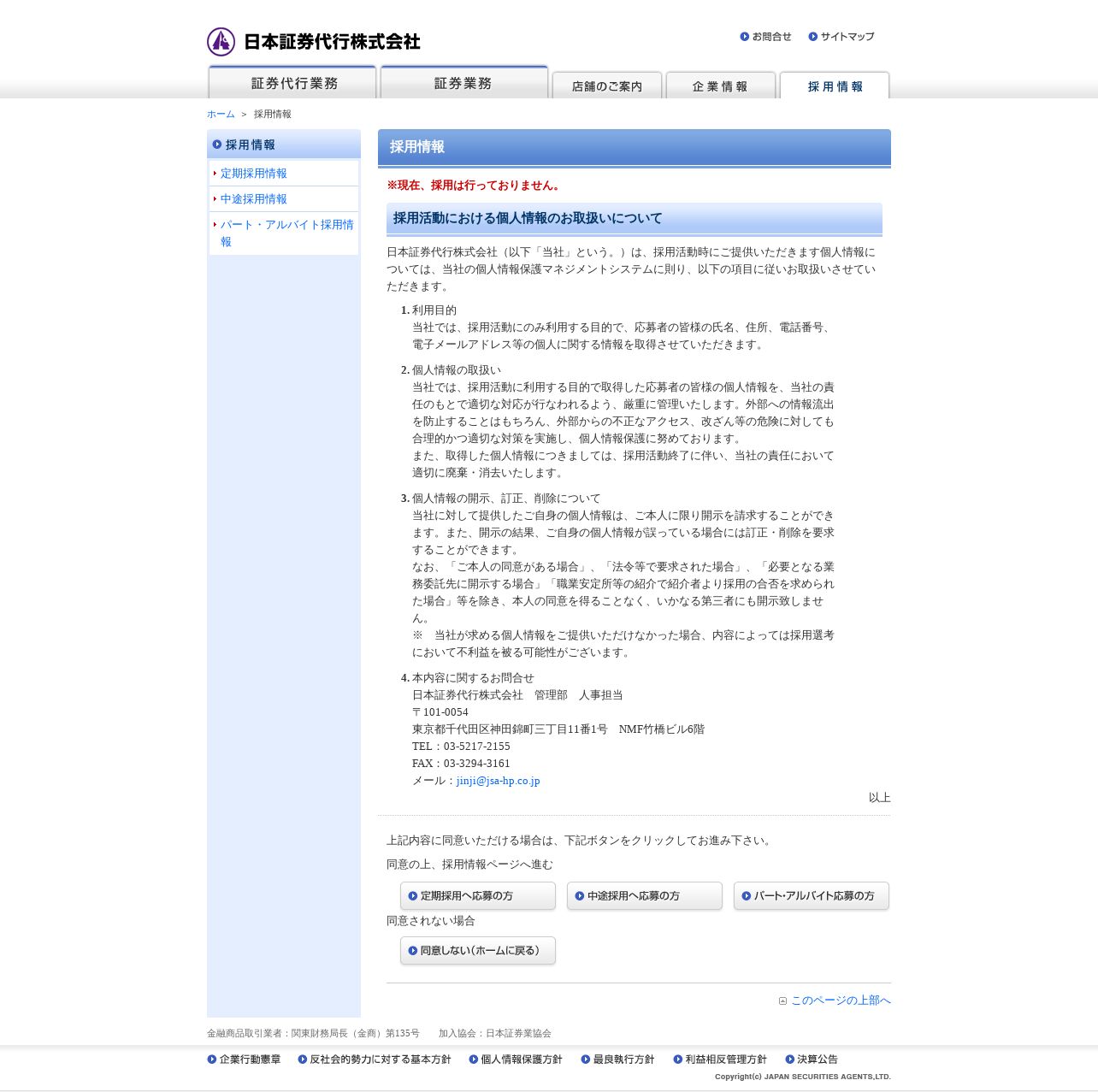Click 金融商品取引業者 registration text in footer

click(x=313, y=1034)
